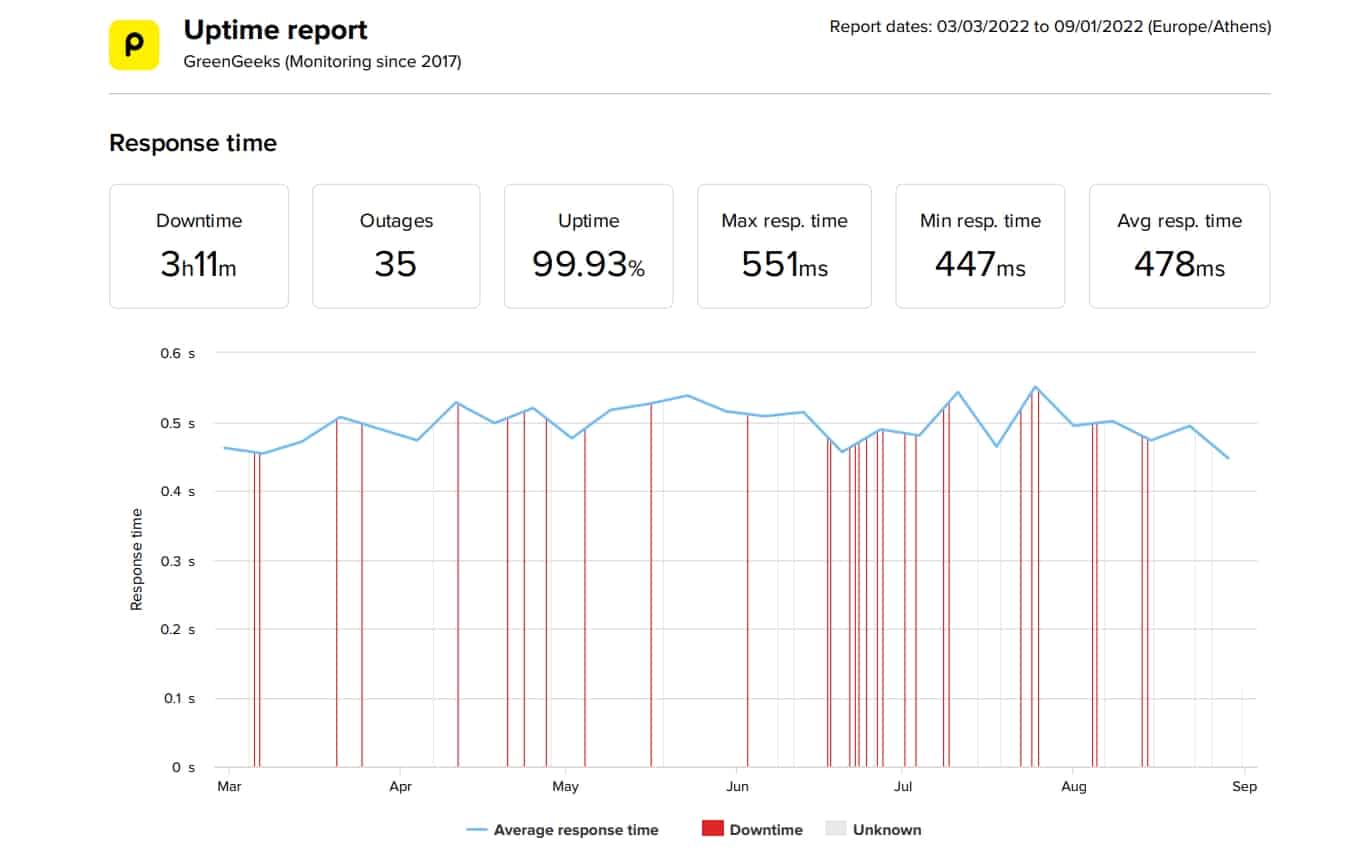1364x850 pixels.
Task: Click the '0.1 s' y-axis label
Action: 179,699
